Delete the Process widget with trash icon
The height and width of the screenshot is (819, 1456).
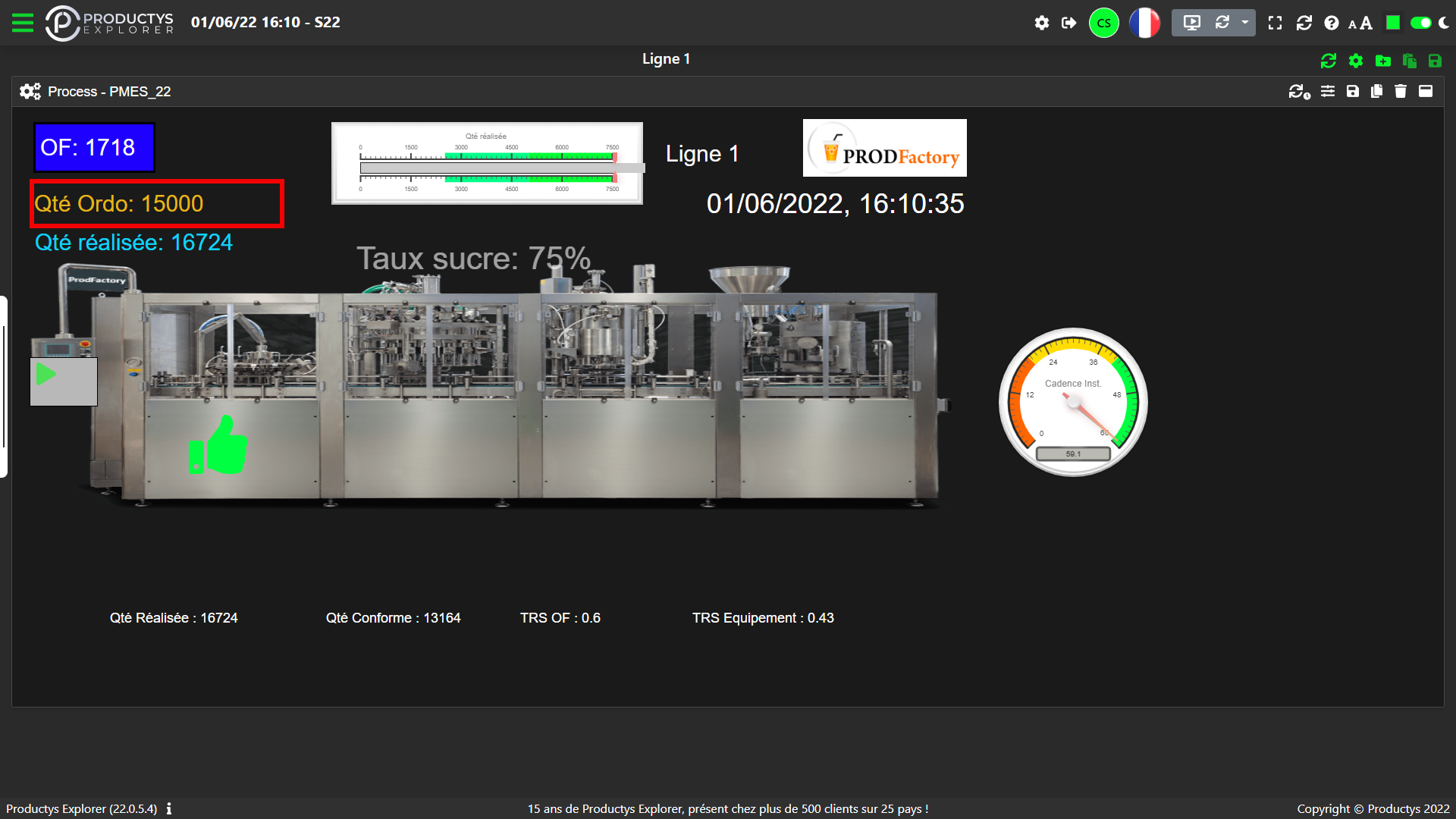(x=1400, y=92)
